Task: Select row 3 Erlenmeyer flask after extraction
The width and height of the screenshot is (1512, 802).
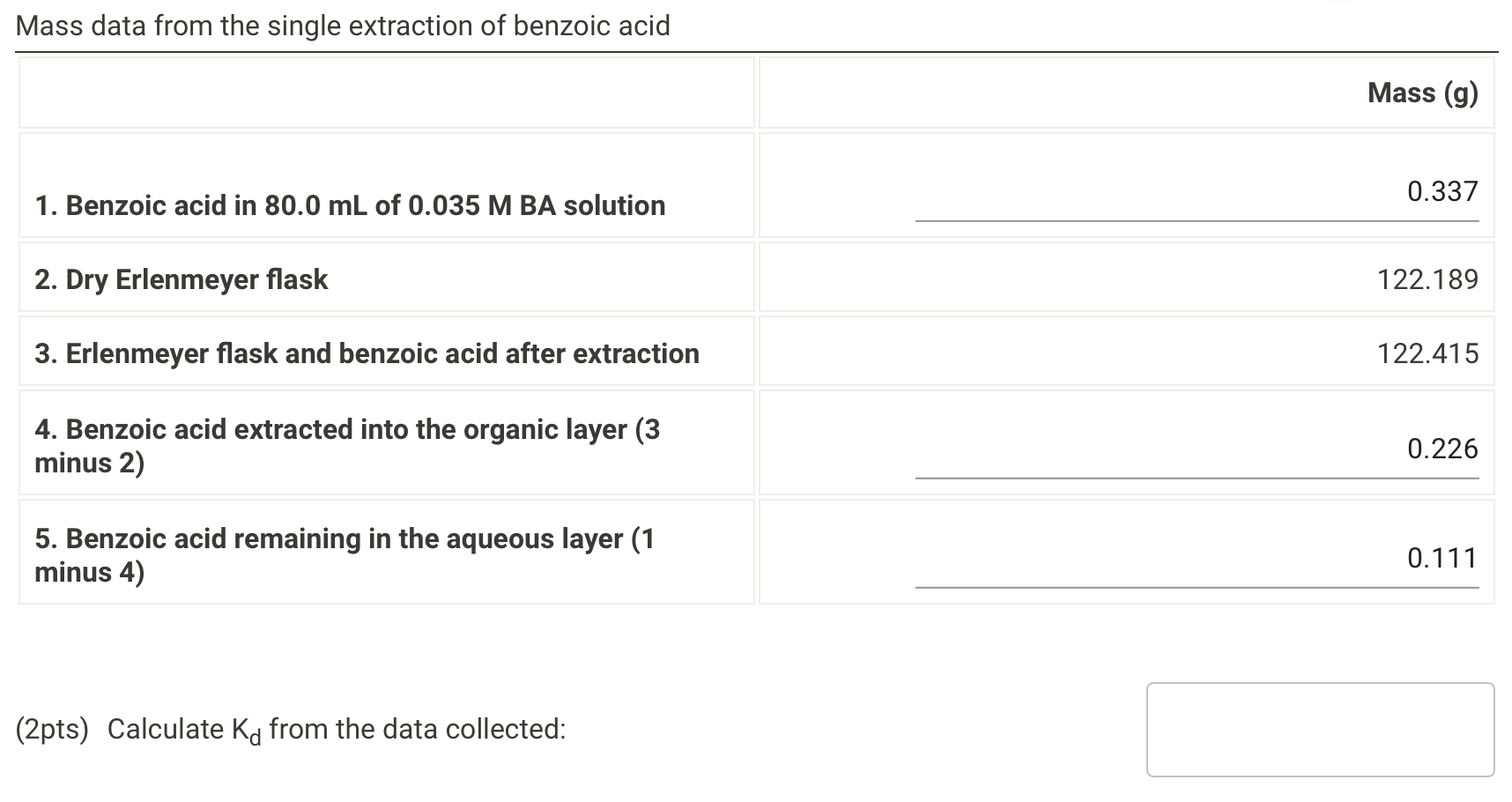Action: pos(366,353)
